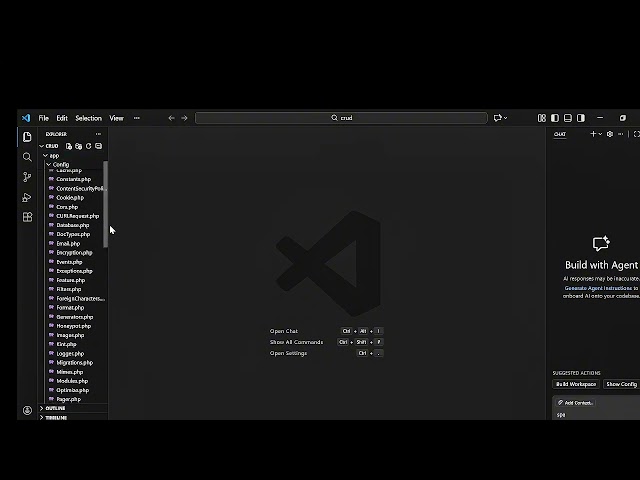Select the Chat tab
Screen dimensions: 640x480
click(x=560, y=134)
